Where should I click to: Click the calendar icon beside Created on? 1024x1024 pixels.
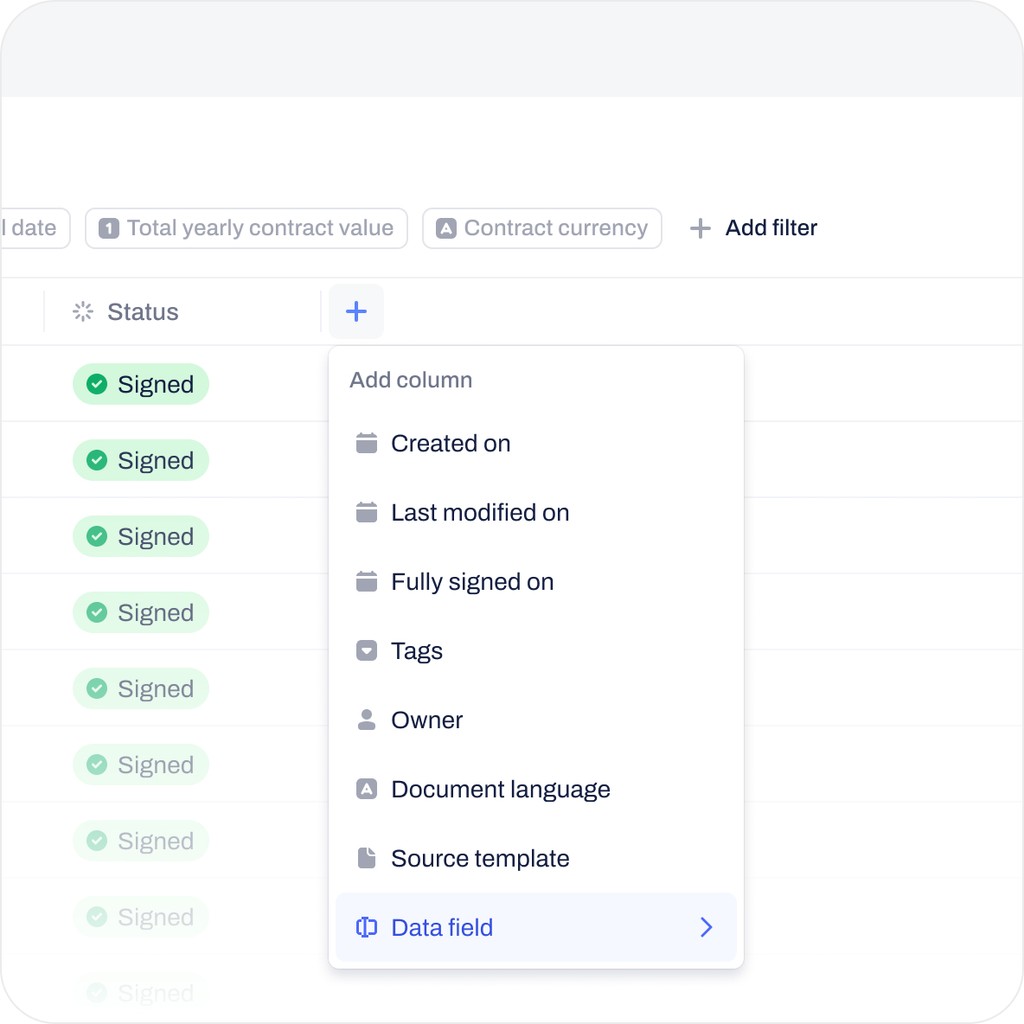coord(366,443)
